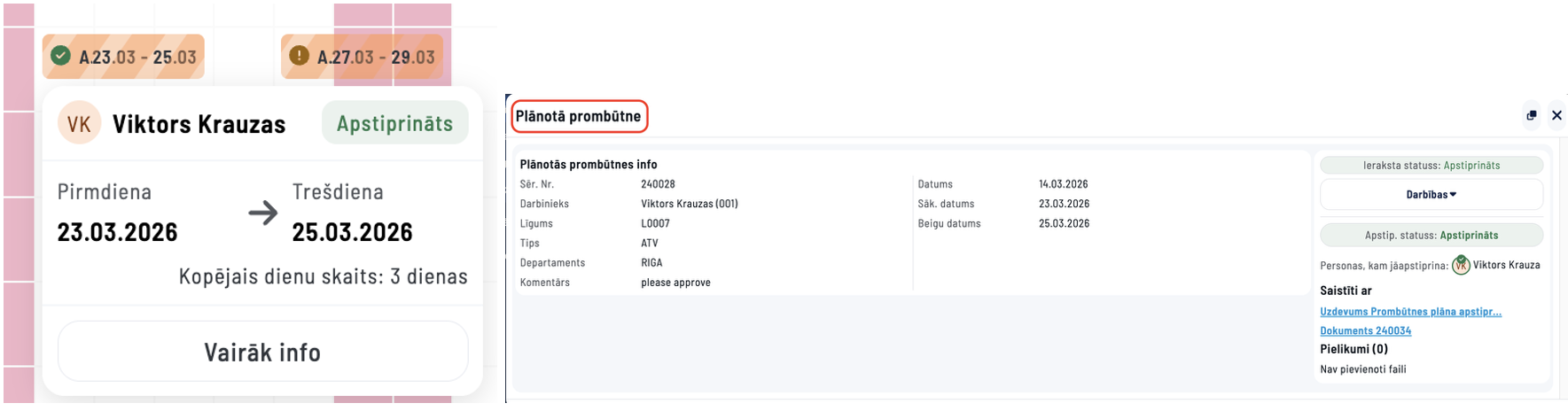Open the panel in a new window
This screenshot has width=1568, height=411.
click(1531, 115)
